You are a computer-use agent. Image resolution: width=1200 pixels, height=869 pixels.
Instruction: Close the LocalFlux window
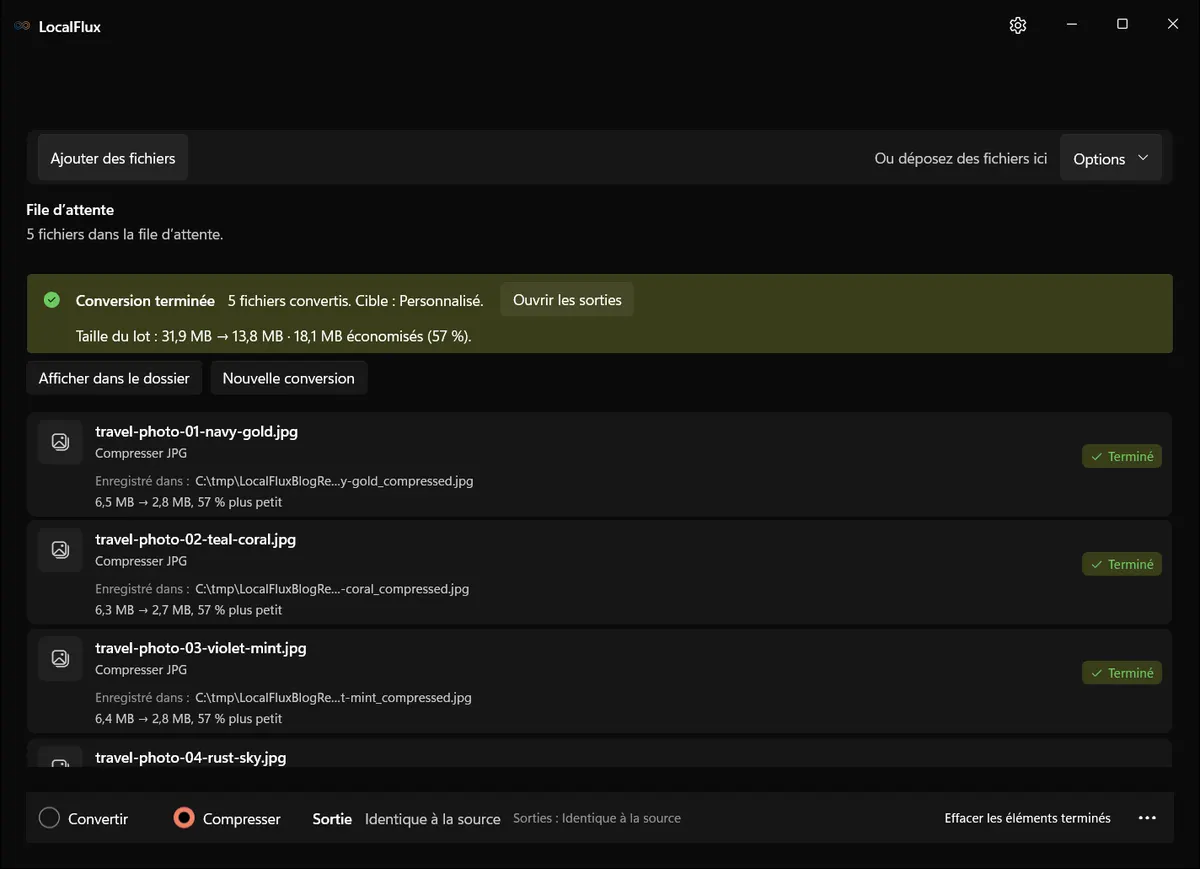[1173, 25]
